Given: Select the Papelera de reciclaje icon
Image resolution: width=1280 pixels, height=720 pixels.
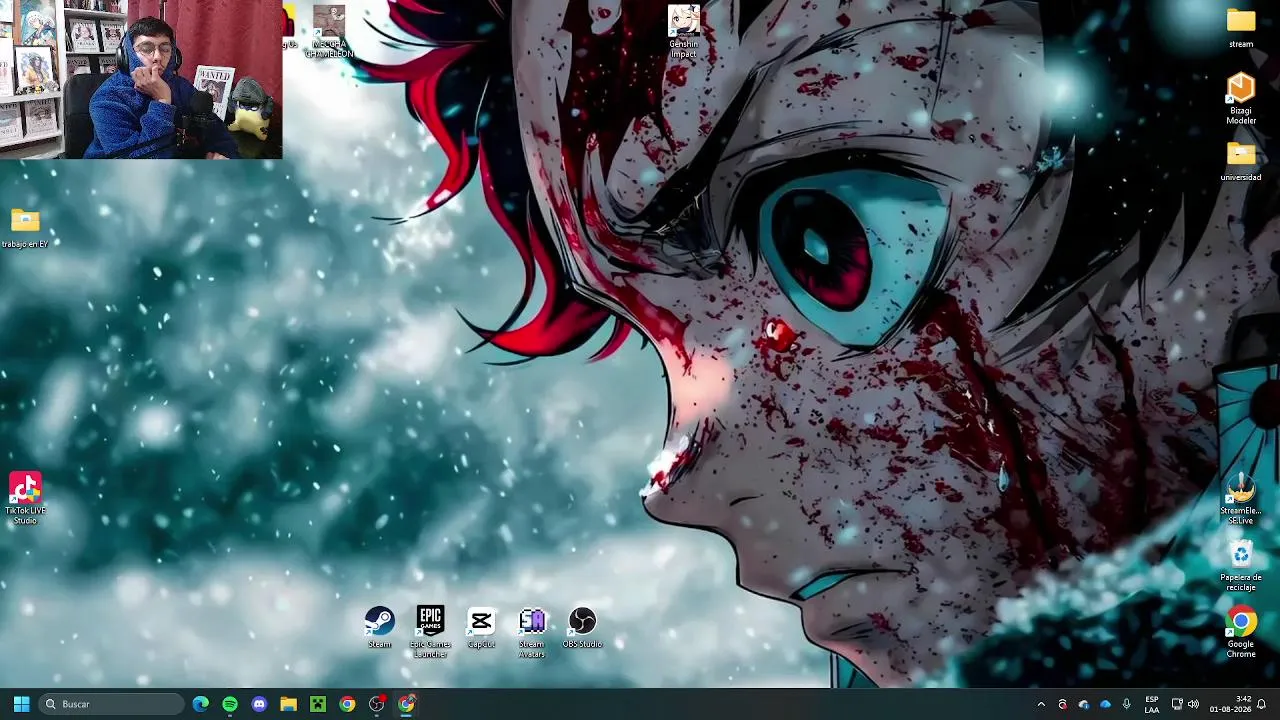Looking at the screenshot, I should coord(1241,565).
